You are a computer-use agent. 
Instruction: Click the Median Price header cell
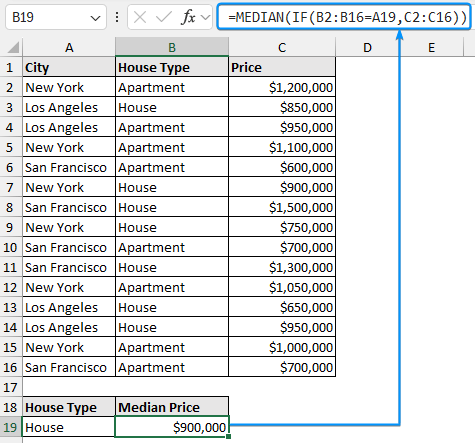click(172, 407)
